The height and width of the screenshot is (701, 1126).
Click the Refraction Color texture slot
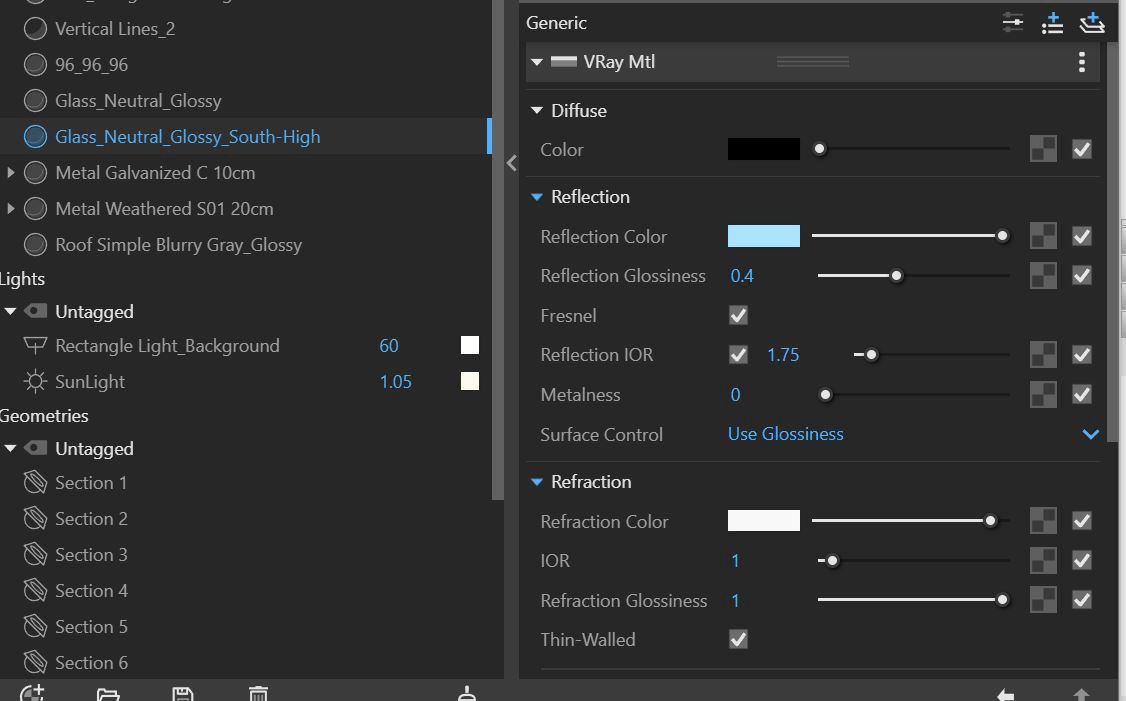tap(1043, 521)
